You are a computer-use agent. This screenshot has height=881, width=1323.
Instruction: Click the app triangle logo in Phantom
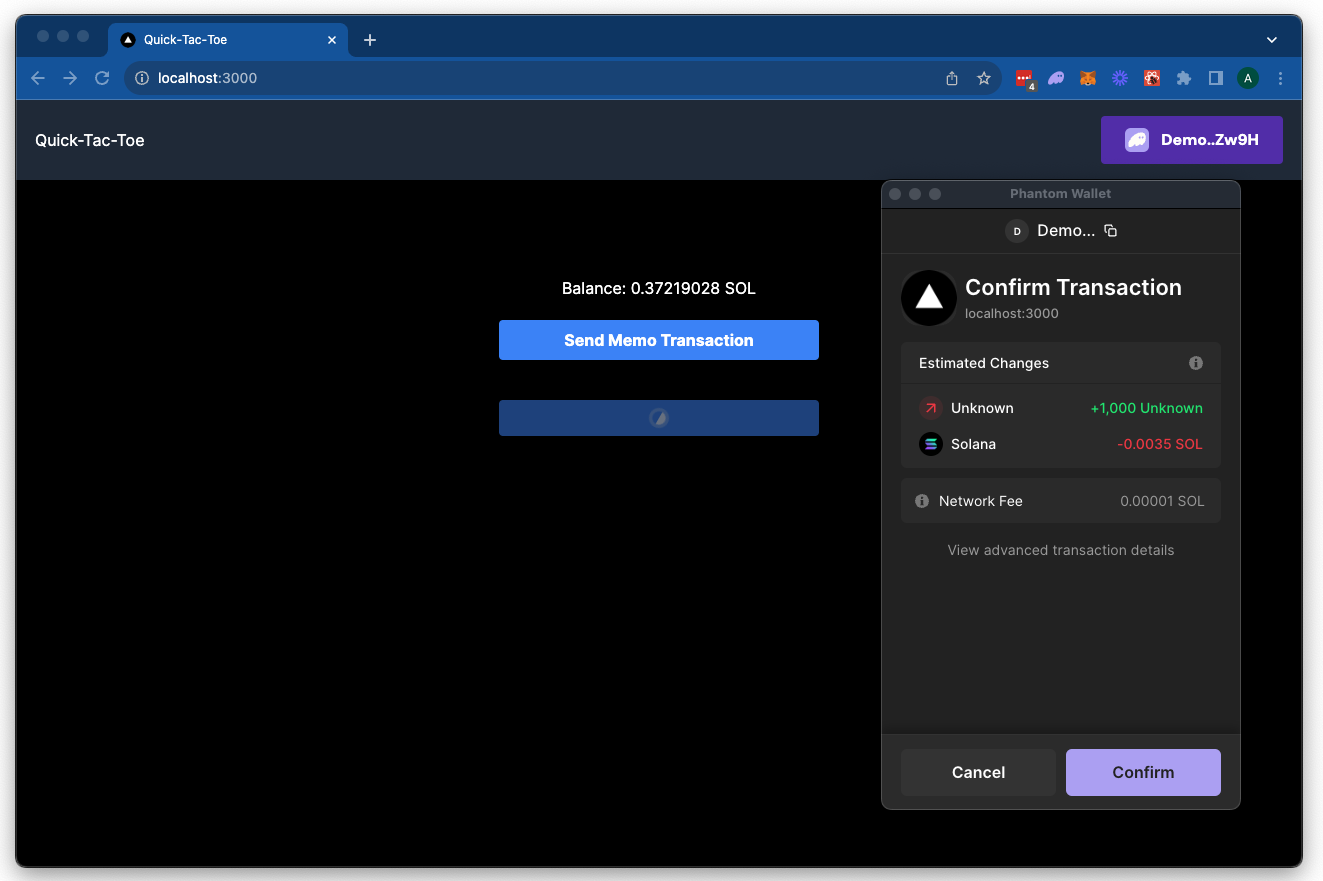[929, 298]
